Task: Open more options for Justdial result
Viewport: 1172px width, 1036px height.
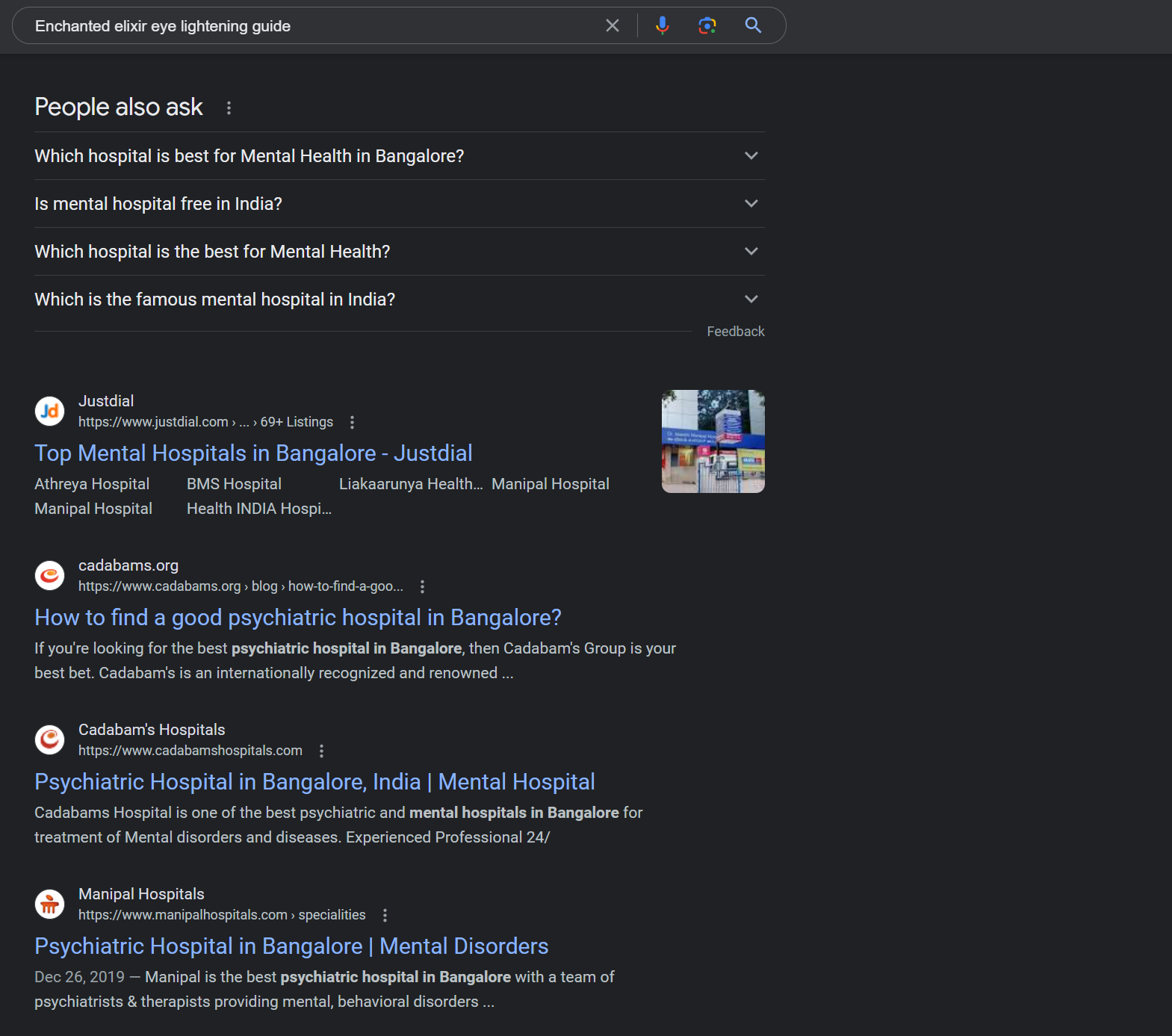Action: tap(352, 422)
